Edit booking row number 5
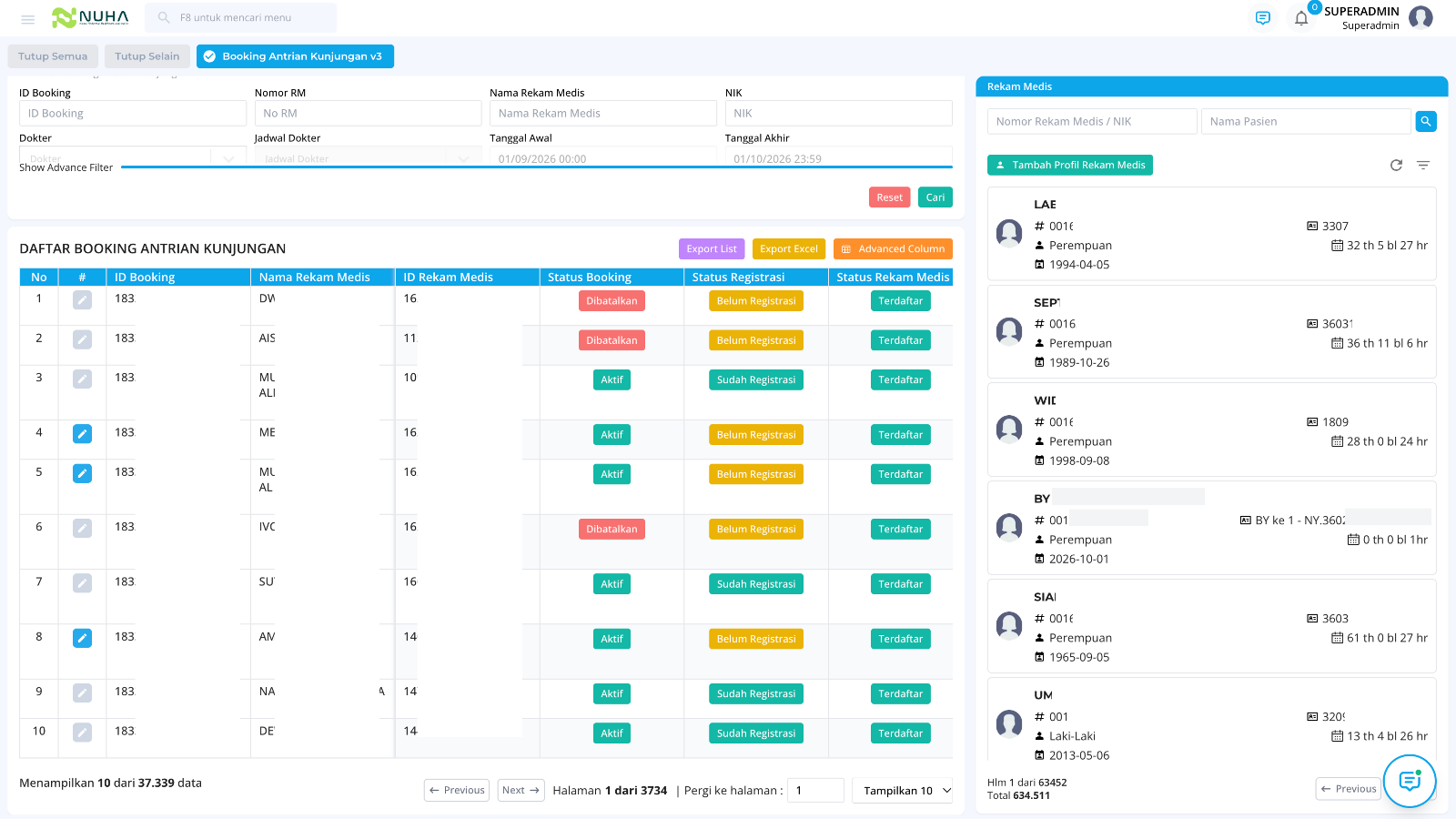This screenshot has width=1456, height=819. point(82,473)
